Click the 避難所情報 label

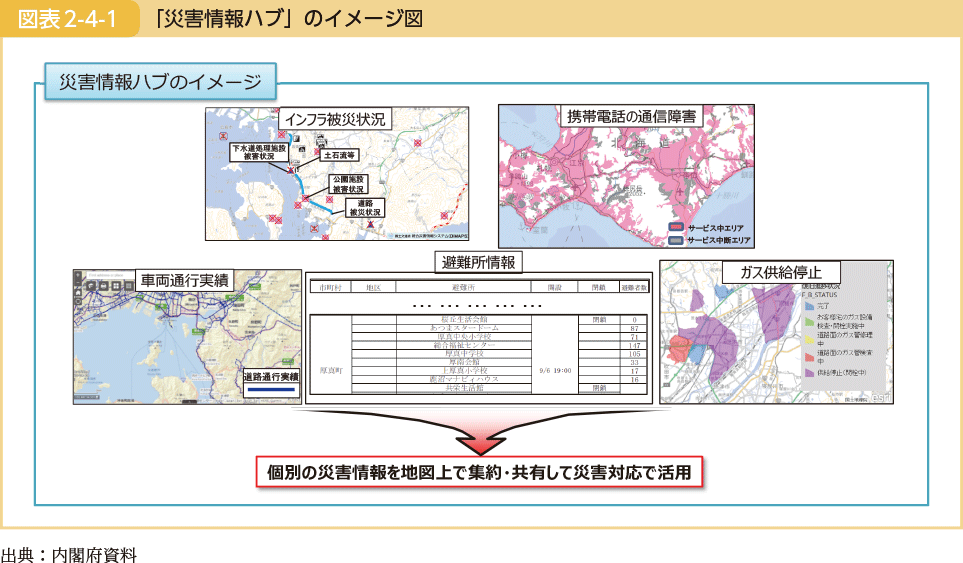point(478,262)
